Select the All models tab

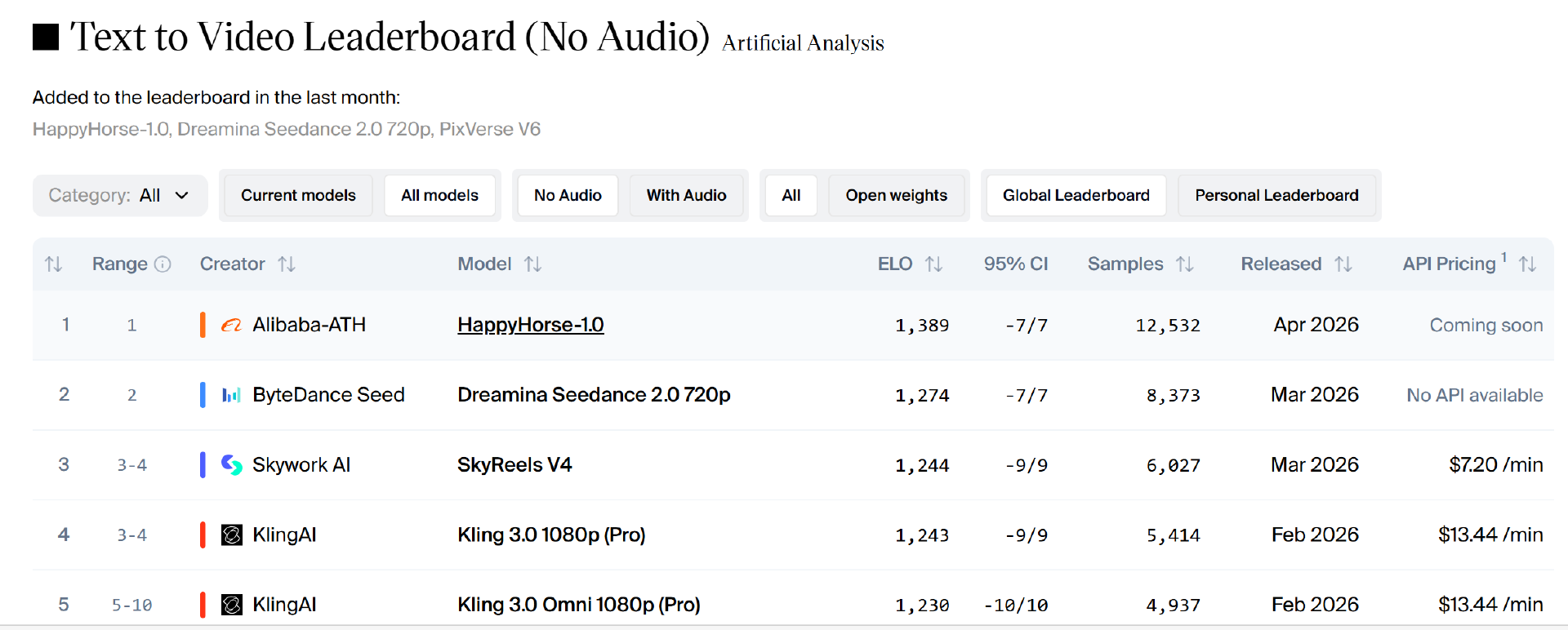(439, 196)
